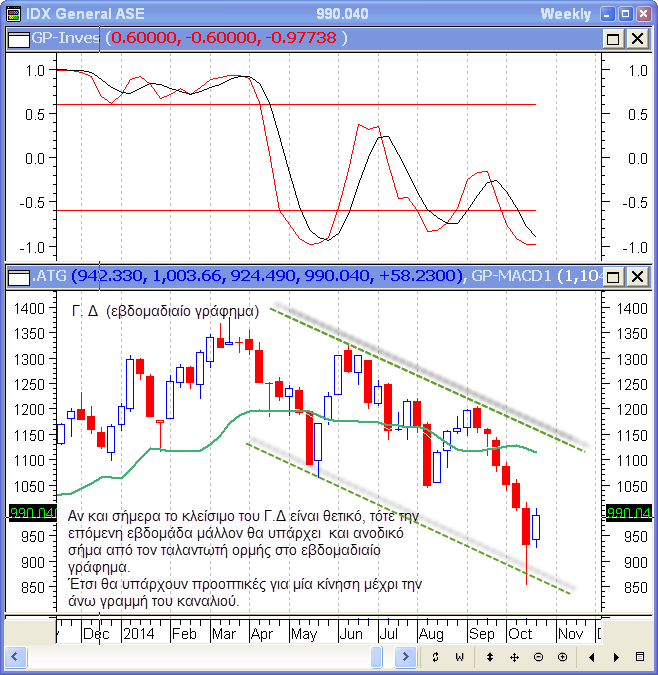Maximize the GP-Inves indicator pane

pyautogui.click(x=613, y=38)
